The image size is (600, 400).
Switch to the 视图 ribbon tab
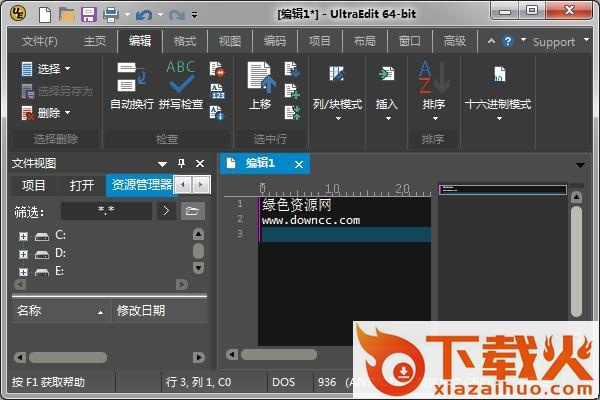(230, 41)
